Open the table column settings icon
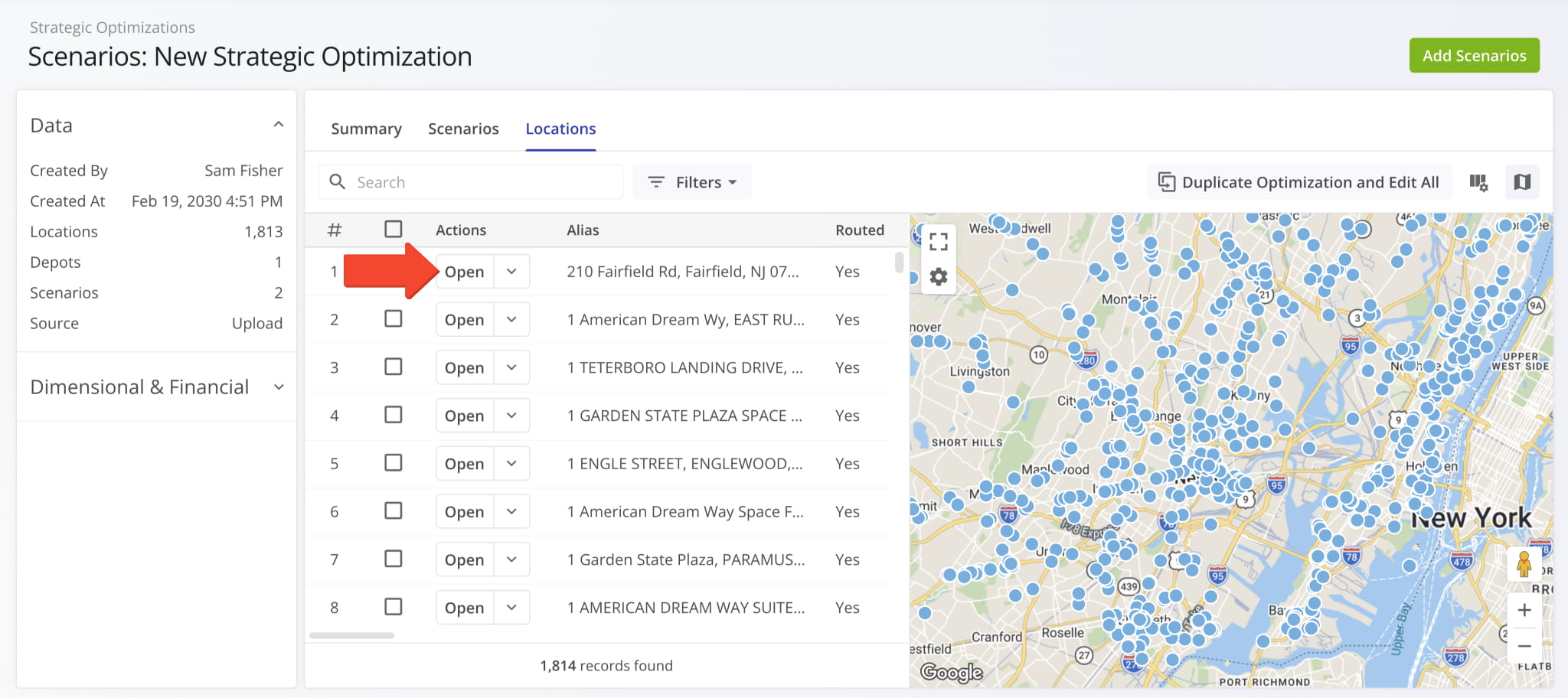Image resolution: width=1568 pixels, height=698 pixels. click(1478, 182)
